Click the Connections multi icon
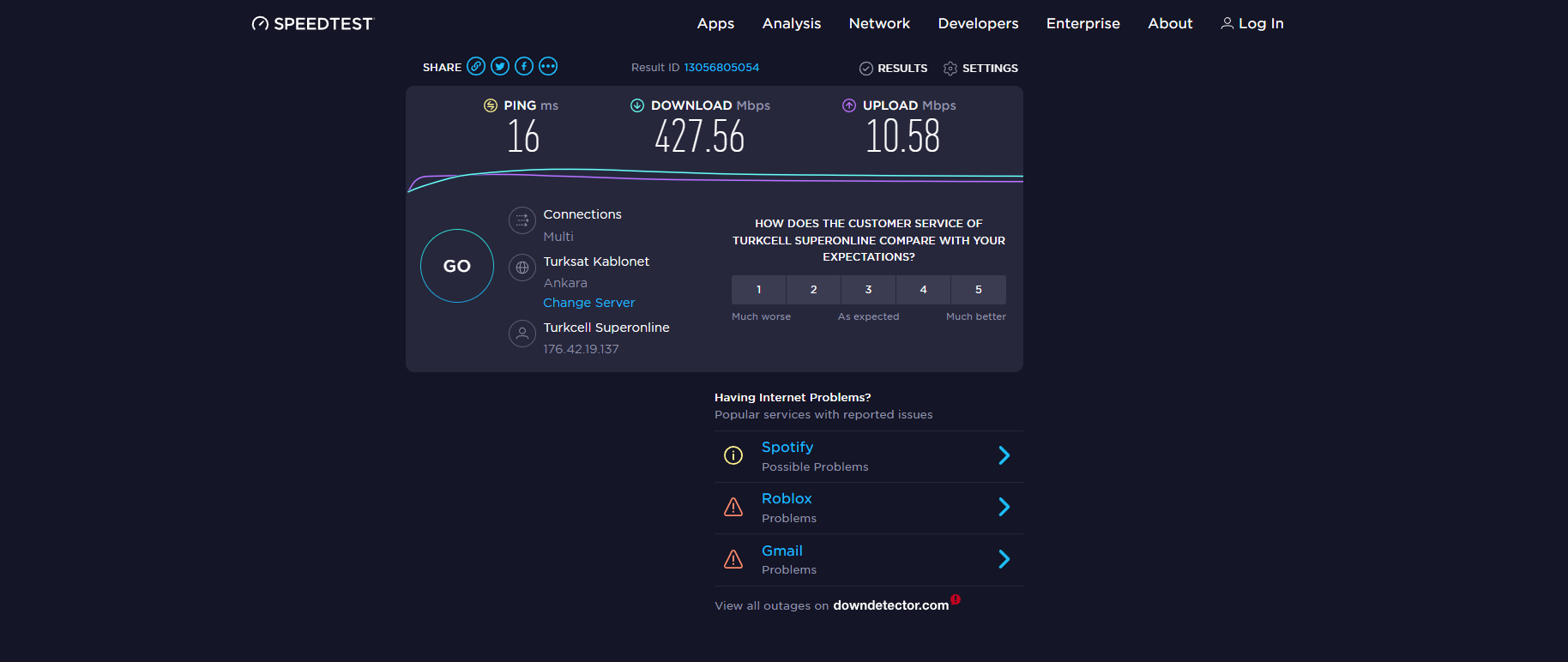Screen dimensions: 1568x662 (522, 220)
